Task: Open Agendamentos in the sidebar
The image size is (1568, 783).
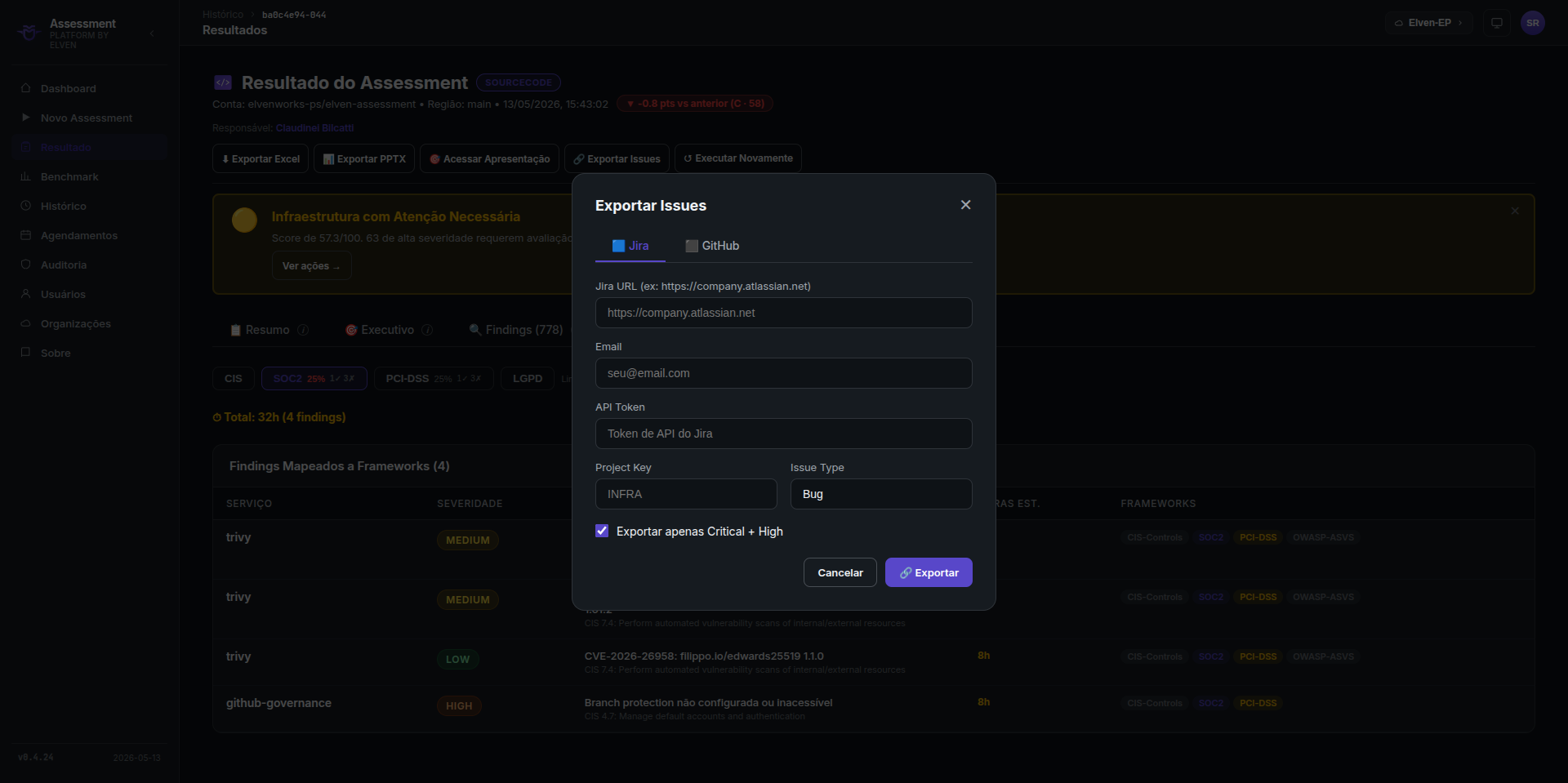Action: (90, 235)
